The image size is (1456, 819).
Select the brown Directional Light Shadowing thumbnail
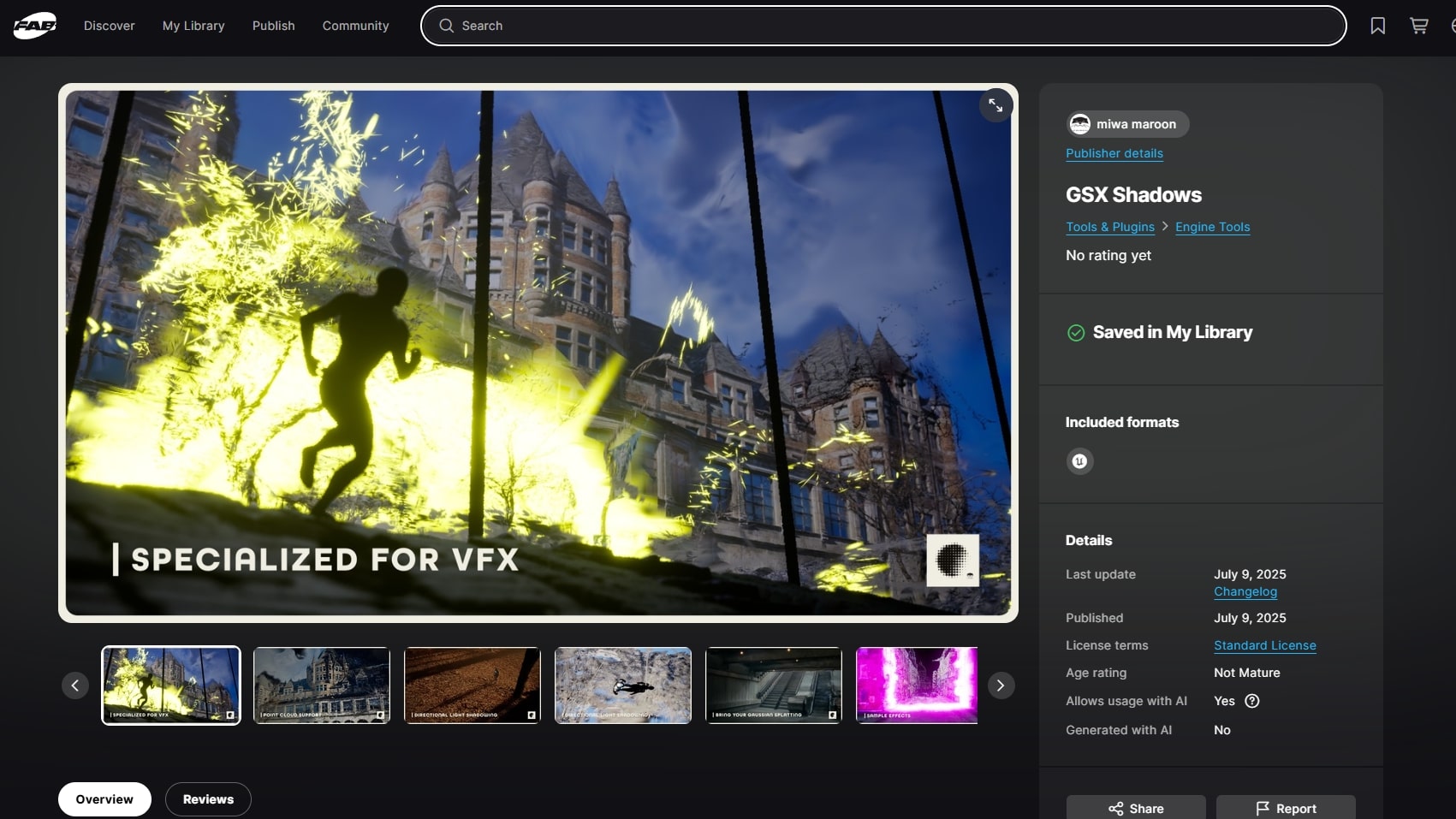[472, 685]
